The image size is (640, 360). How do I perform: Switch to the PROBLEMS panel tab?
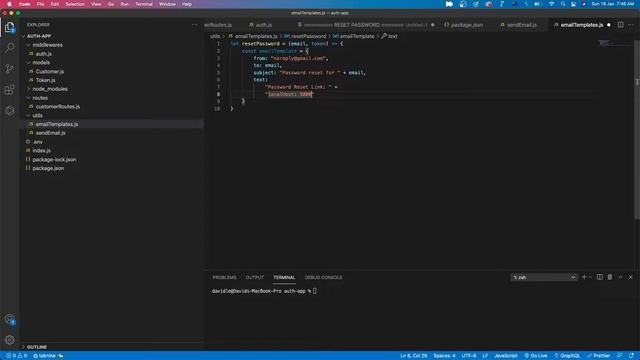coord(224,278)
